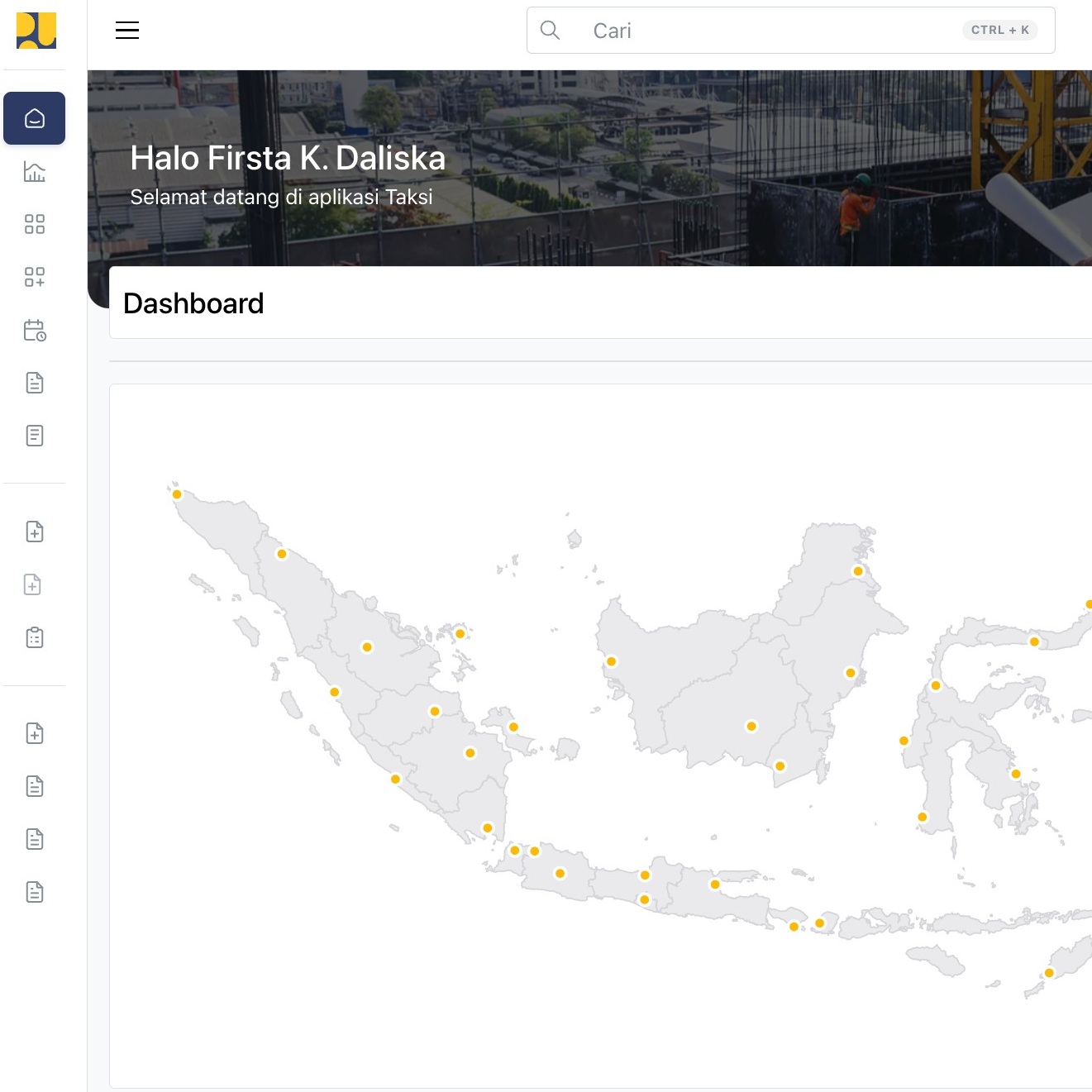
Task: Click the Dashboard page heading
Action: click(193, 303)
